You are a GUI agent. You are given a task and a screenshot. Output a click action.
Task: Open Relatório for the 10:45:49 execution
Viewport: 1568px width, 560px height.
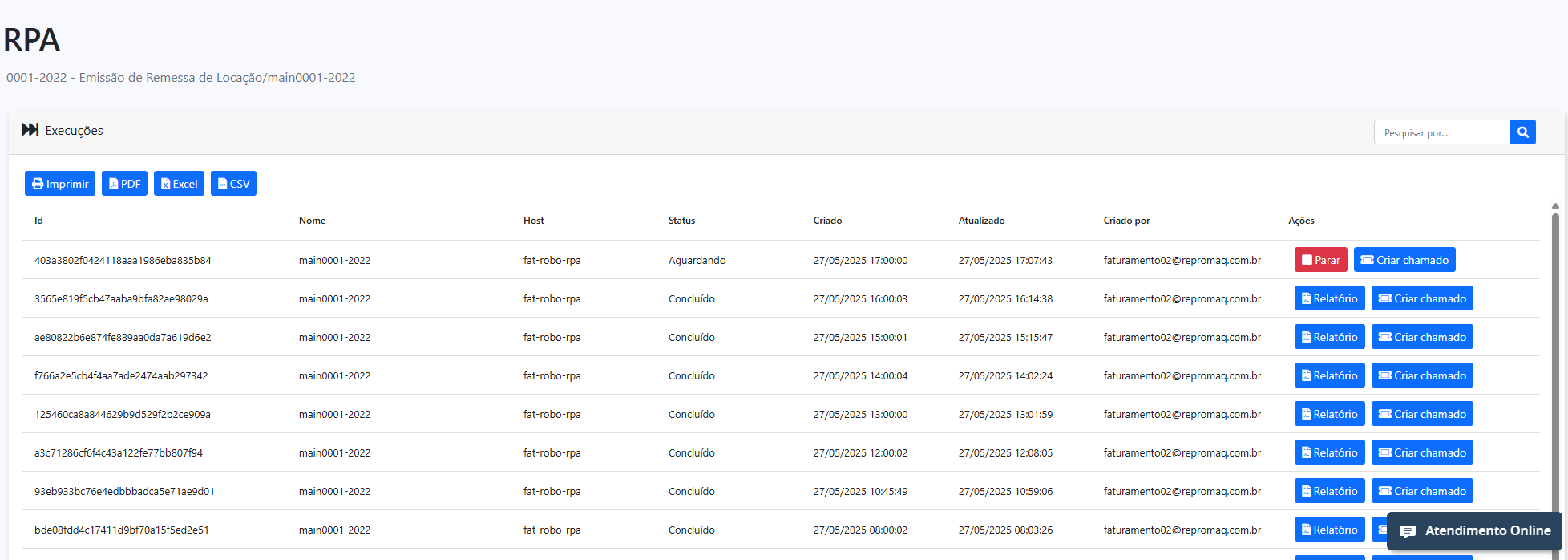coord(1329,491)
